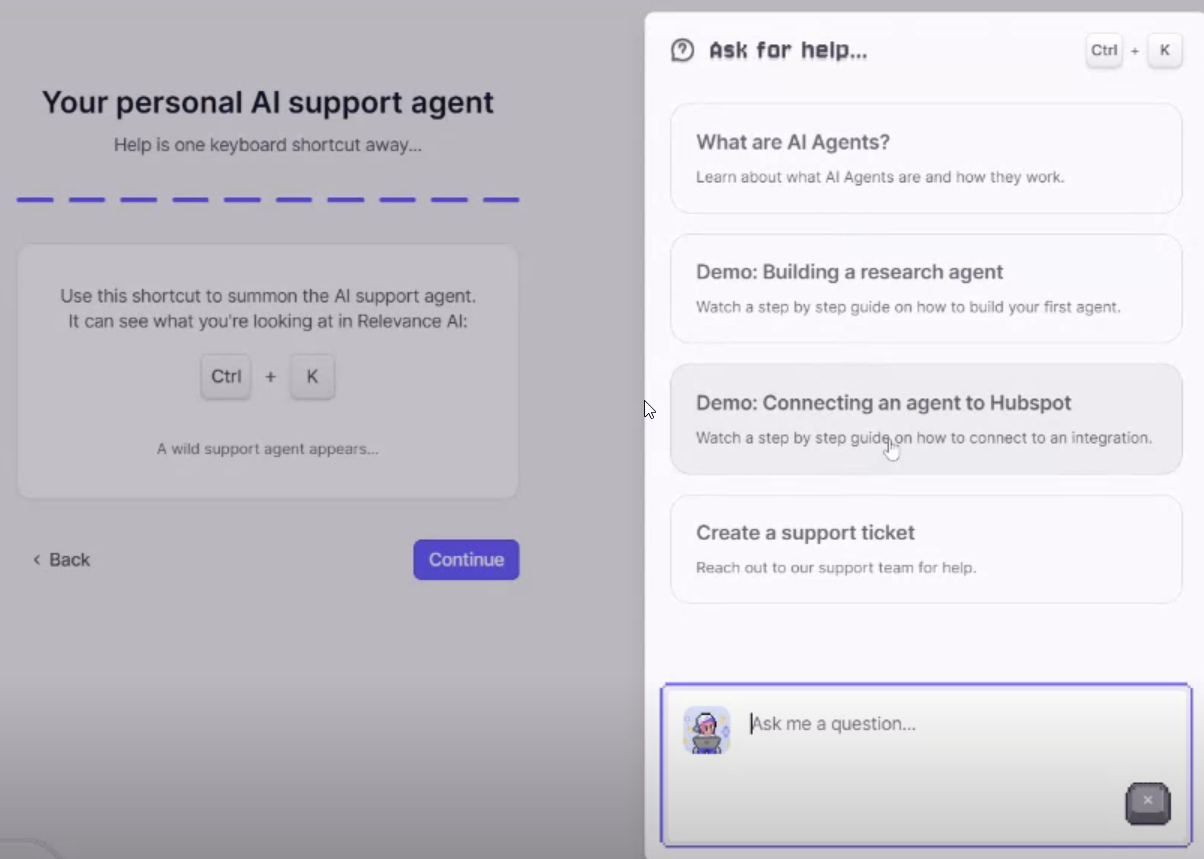Click the K key badge in help panel header
The width and height of the screenshot is (1204, 859).
(1164, 50)
